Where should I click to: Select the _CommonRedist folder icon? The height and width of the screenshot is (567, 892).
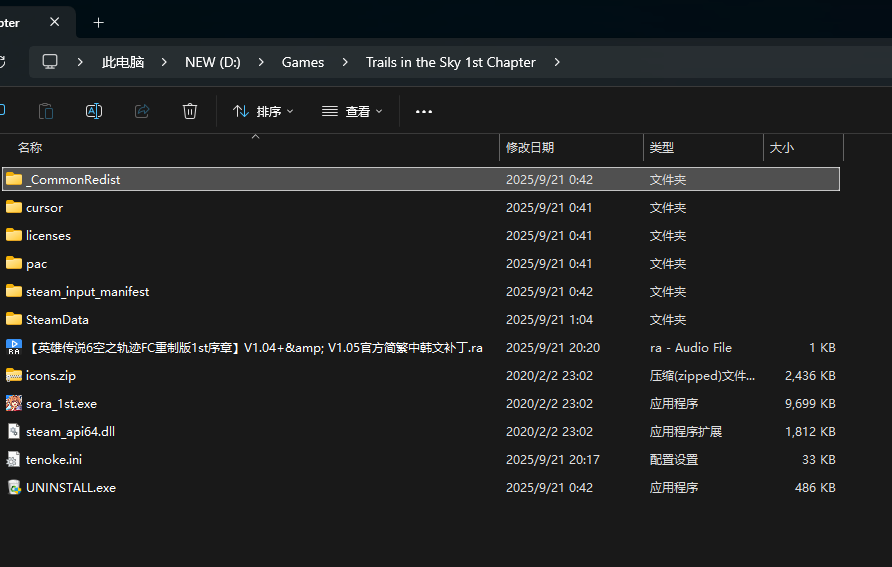point(14,179)
